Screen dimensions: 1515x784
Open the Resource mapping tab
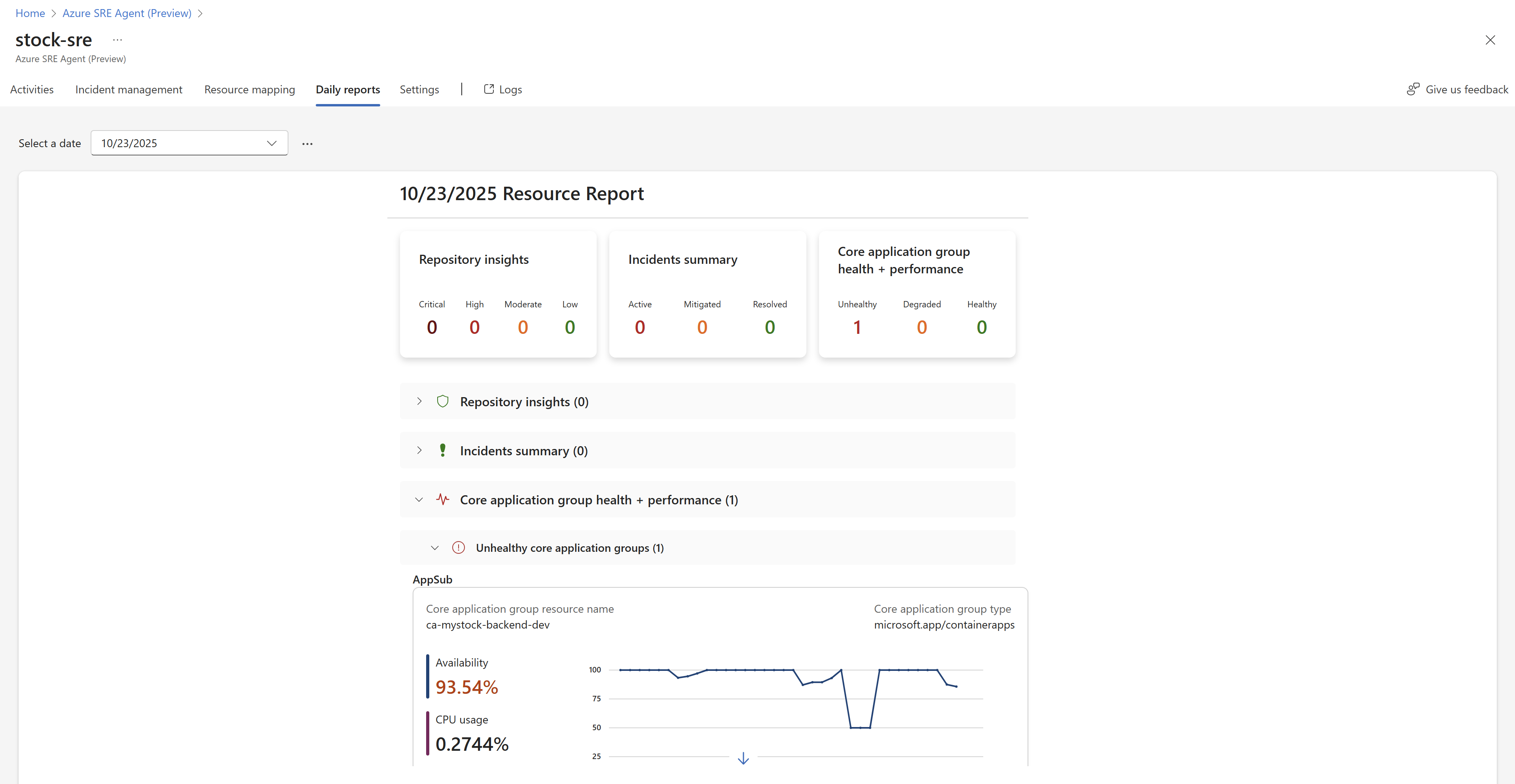coord(249,89)
